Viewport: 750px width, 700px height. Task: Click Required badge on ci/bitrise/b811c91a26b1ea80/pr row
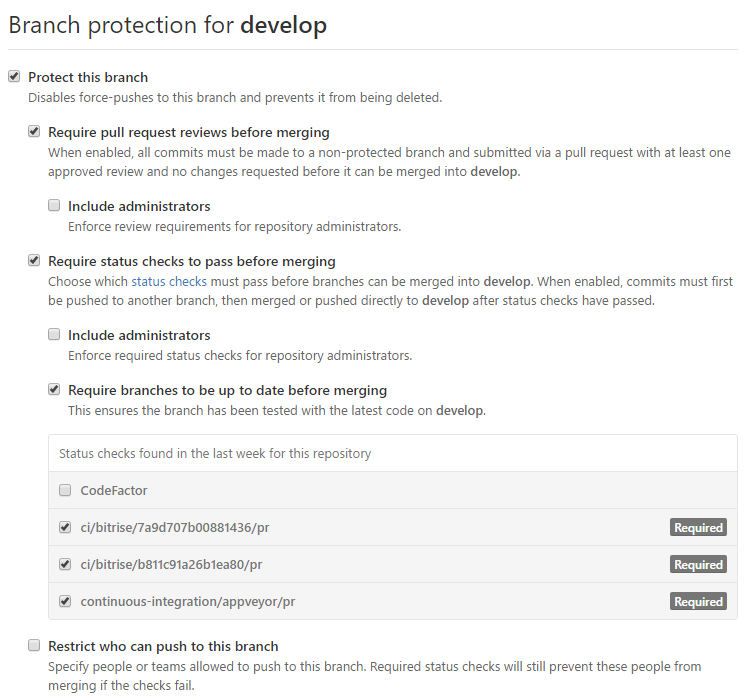(x=698, y=565)
